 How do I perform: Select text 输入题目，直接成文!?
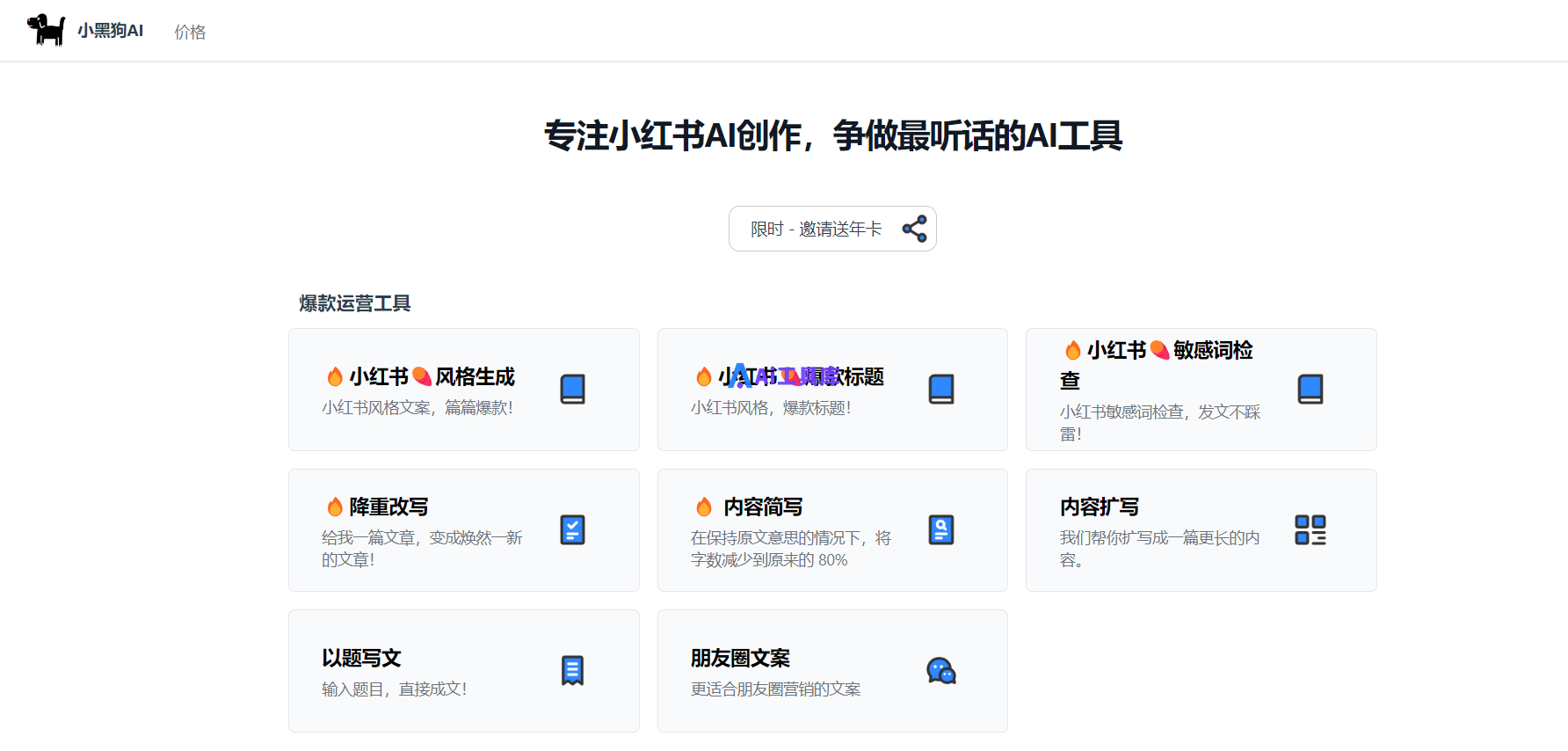pos(395,689)
